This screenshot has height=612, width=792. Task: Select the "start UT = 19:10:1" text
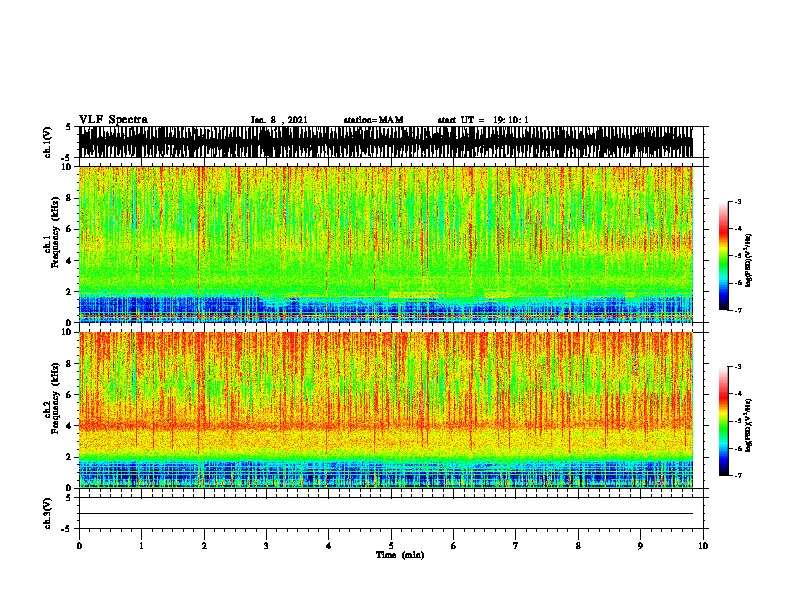click(x=483, y=120)
